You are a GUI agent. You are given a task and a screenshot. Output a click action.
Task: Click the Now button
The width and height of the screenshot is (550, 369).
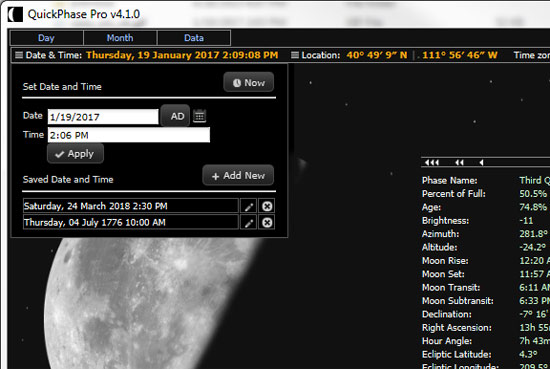coord(249,82)
